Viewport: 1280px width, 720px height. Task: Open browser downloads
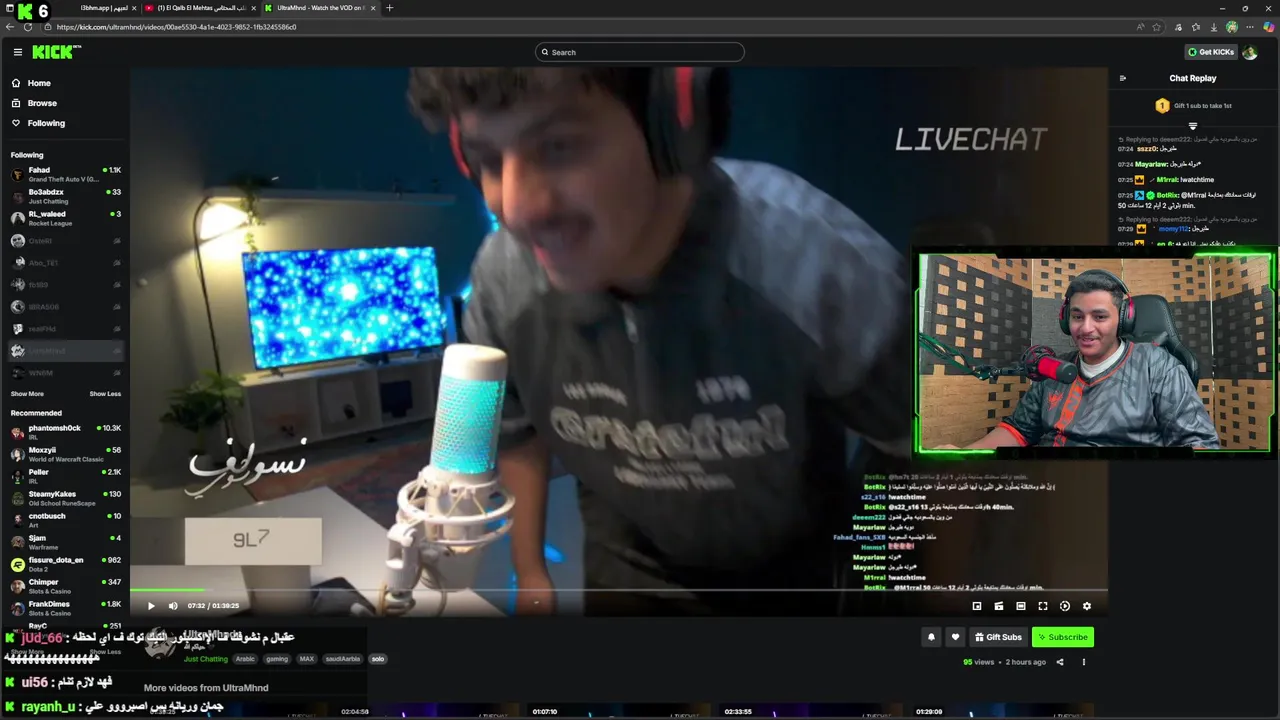coord(1213,27)
